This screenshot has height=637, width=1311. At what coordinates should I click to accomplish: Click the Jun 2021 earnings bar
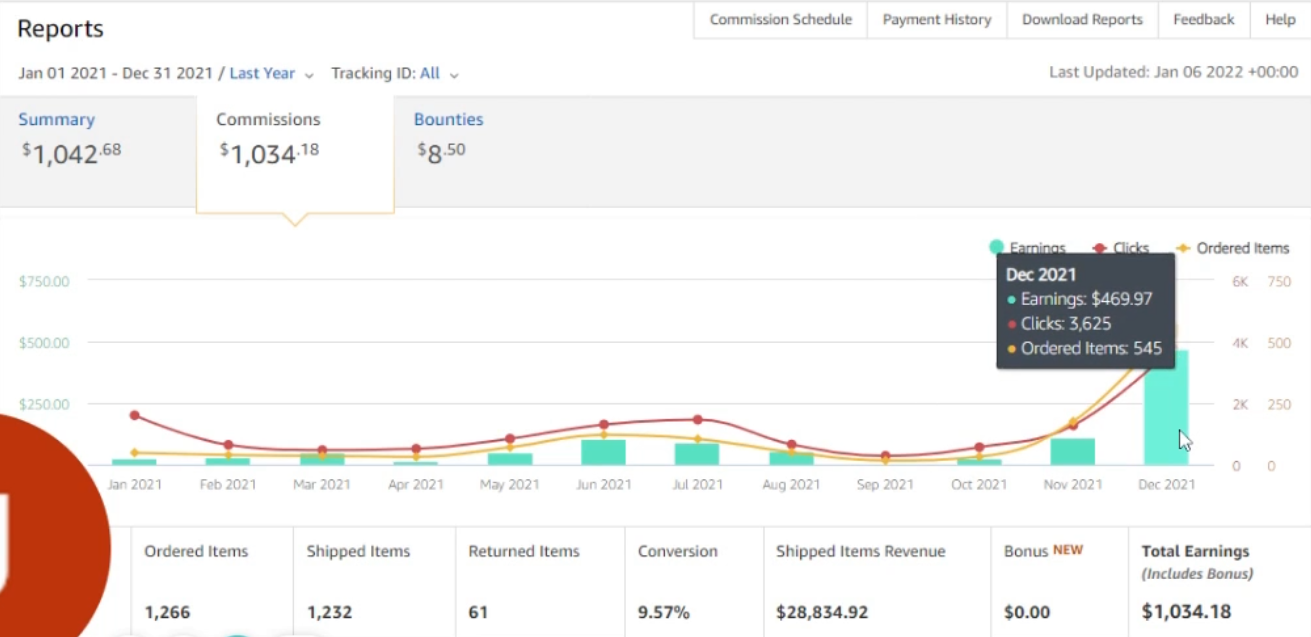coord(603,452)
